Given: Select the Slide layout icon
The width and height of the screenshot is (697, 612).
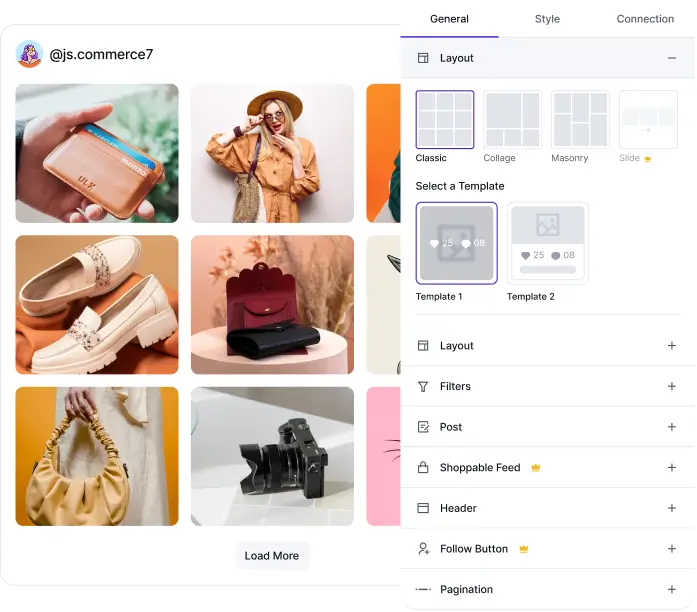Looking at the screenshot, I should (648, 120).
